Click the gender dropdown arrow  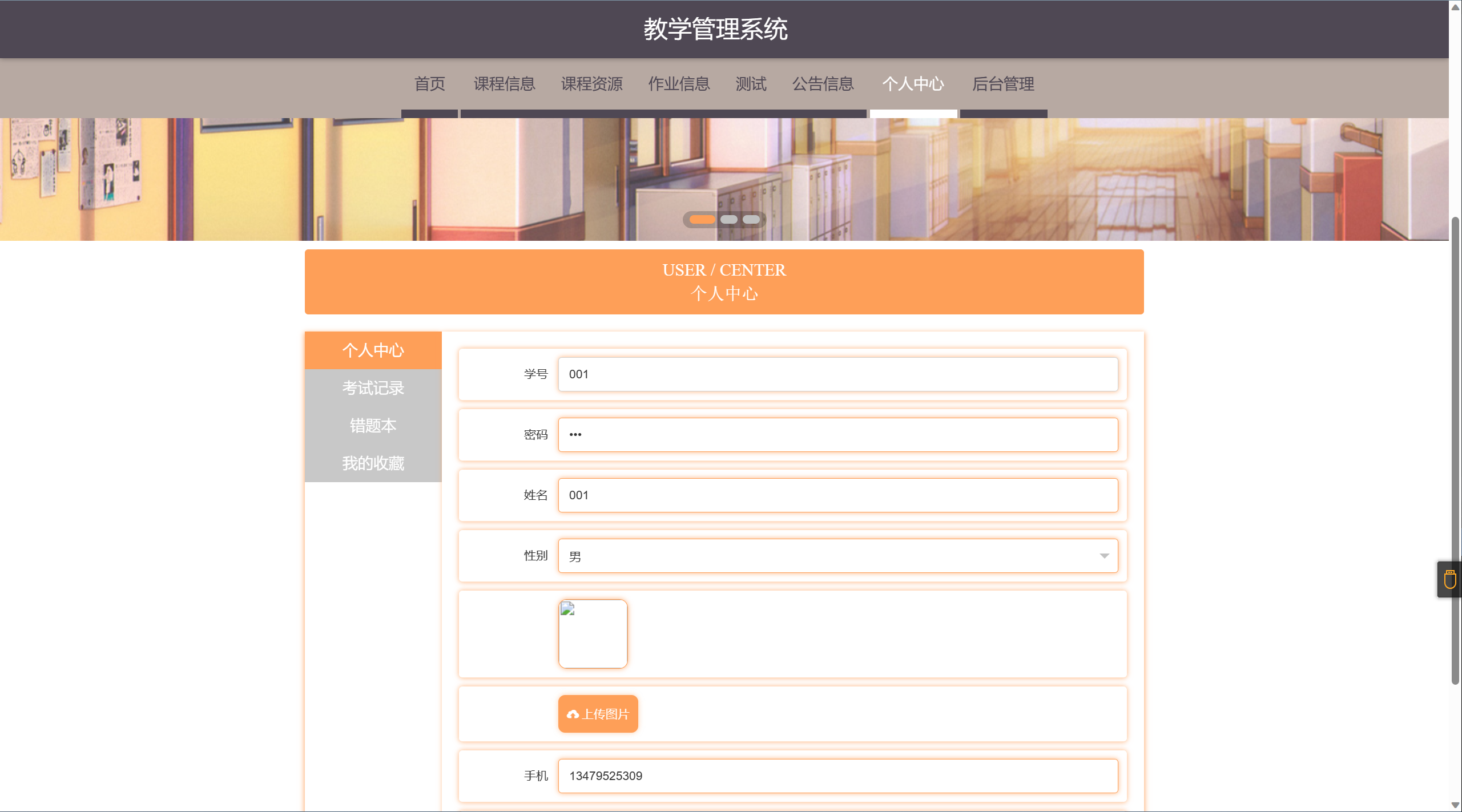point(1104,556)
